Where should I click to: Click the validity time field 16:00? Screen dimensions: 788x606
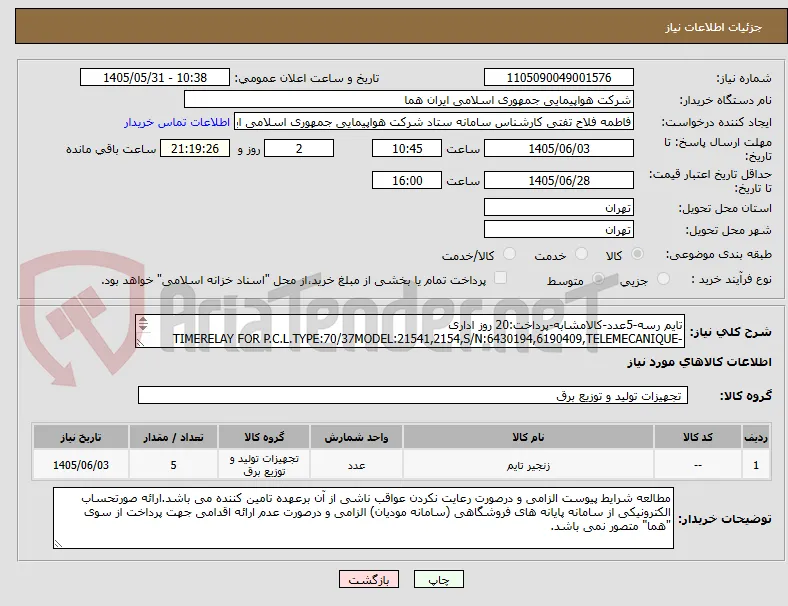point(407,180)
